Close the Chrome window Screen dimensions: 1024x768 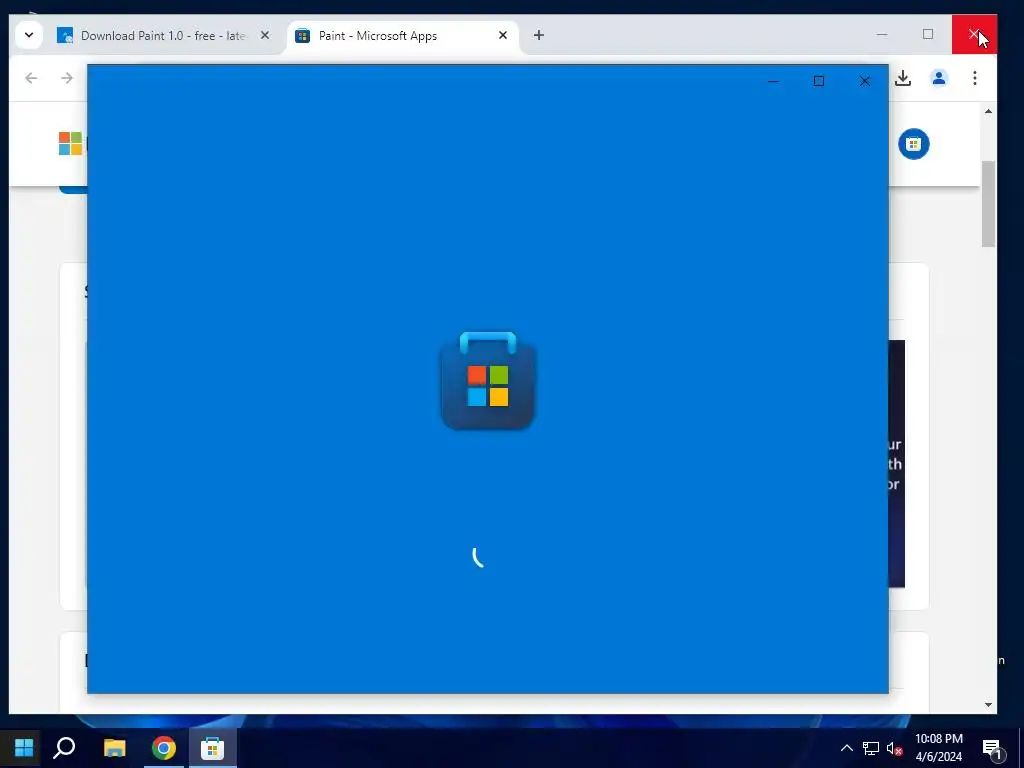[x=974, y=34]
